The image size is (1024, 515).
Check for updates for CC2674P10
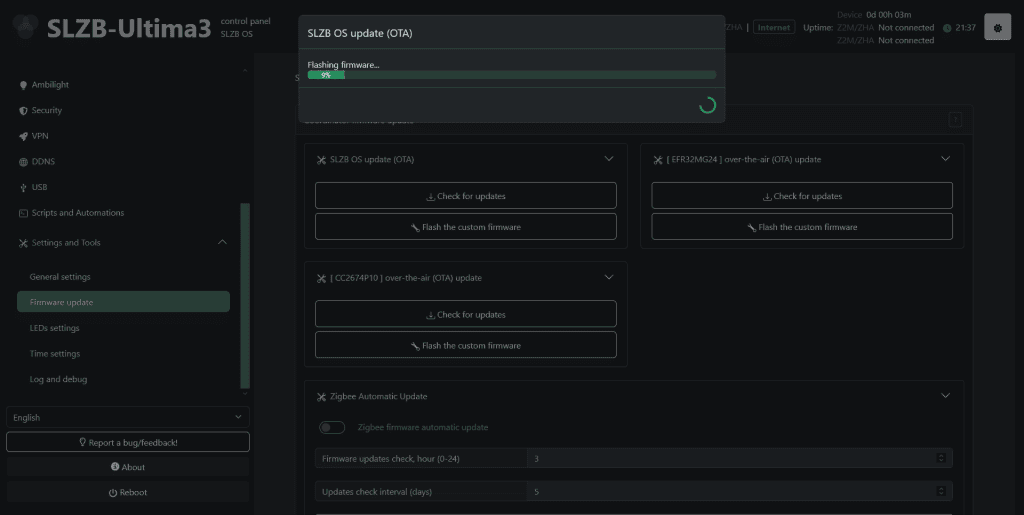465,314
